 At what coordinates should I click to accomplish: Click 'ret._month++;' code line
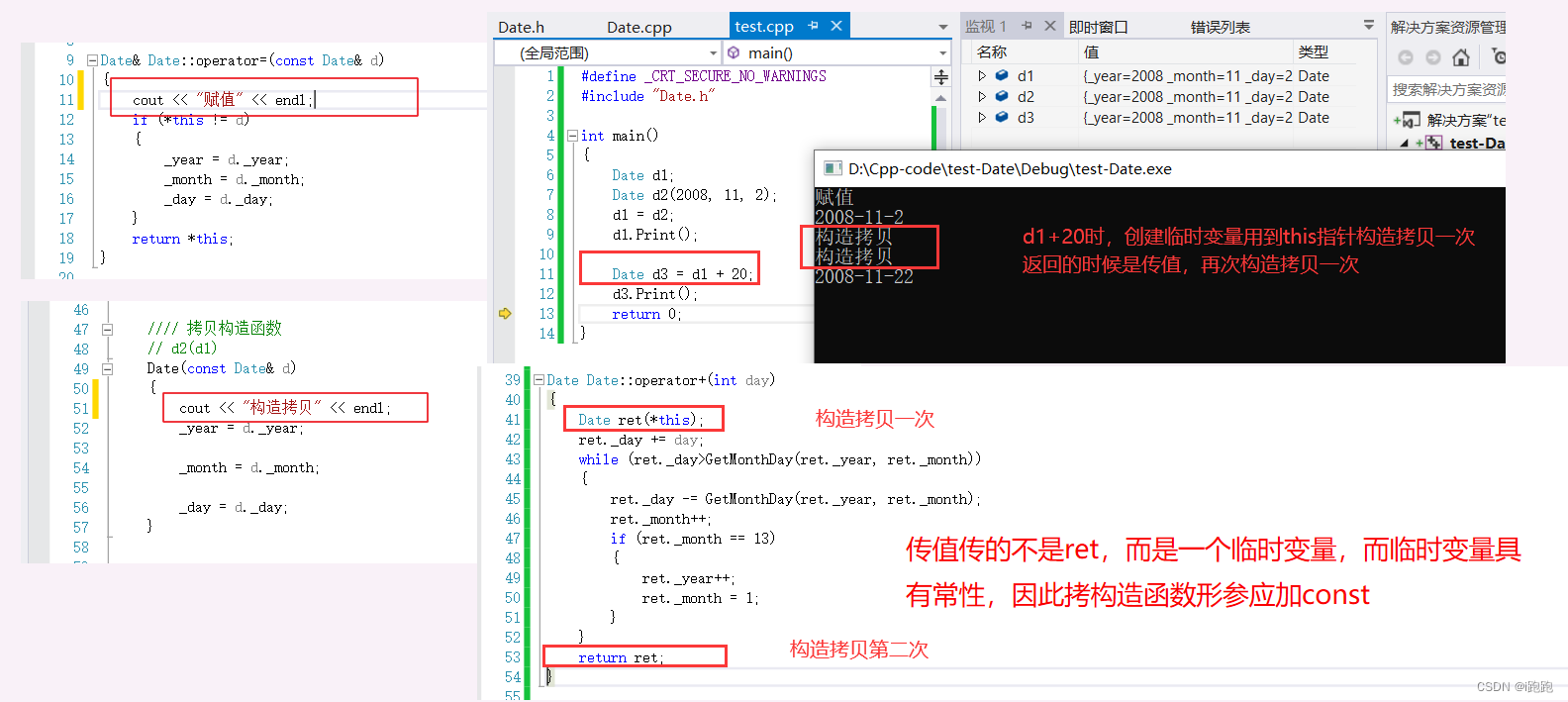[x=660, y=519]
